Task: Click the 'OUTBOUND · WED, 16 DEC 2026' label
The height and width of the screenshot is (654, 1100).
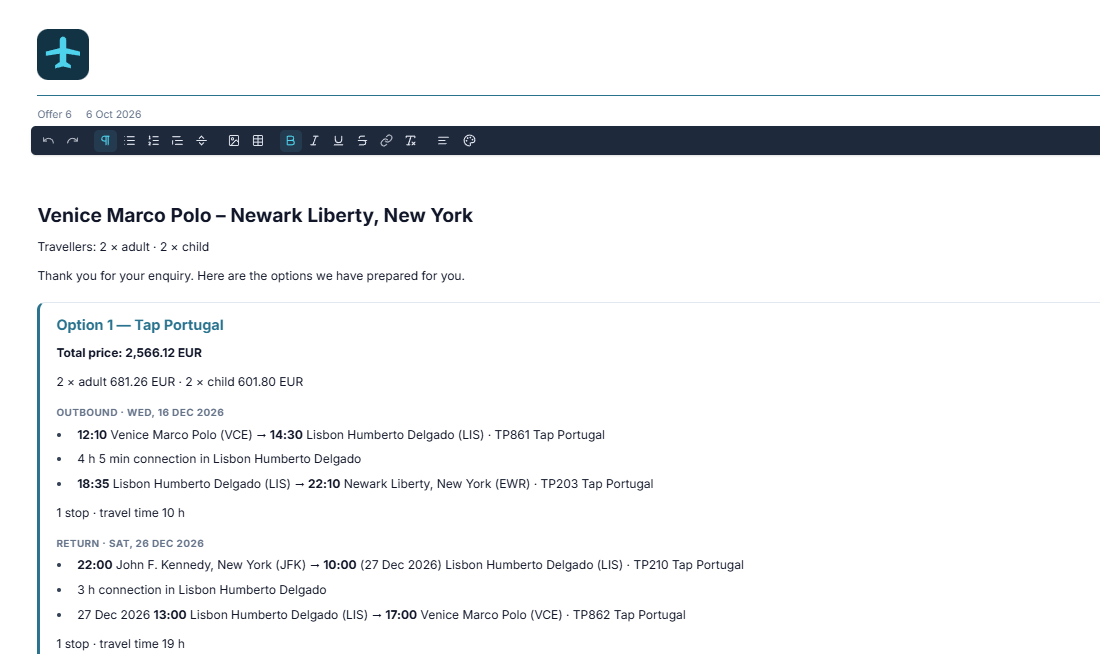Action: pos(140,413)
